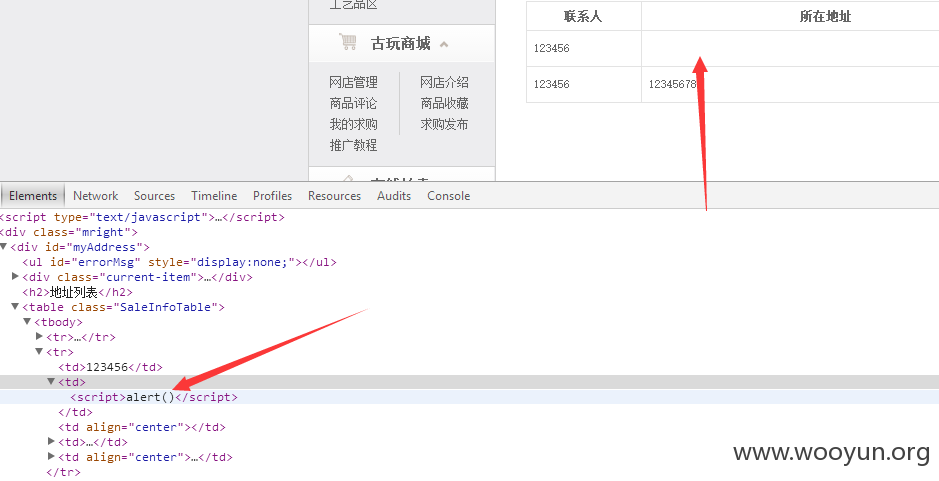Select the h2 地址列表 line
Viewport: 939px width, 481px height.
(77, 292)
